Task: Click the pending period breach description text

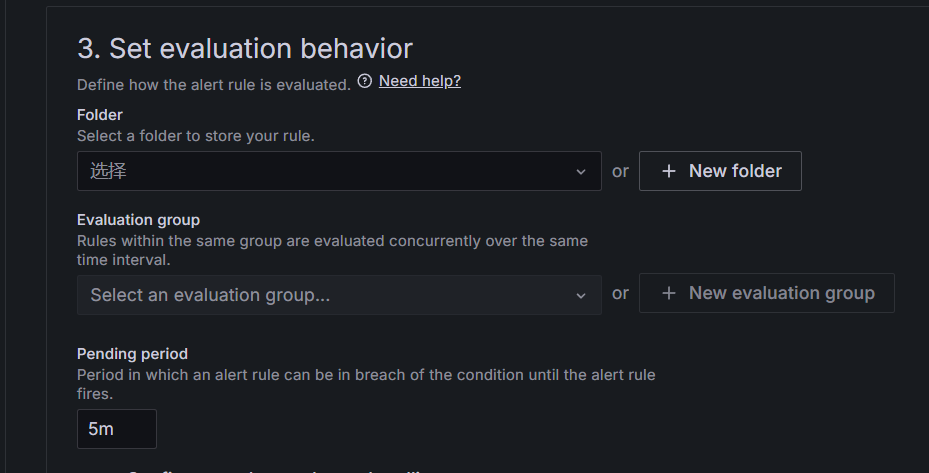Action: tap(366, 375)
